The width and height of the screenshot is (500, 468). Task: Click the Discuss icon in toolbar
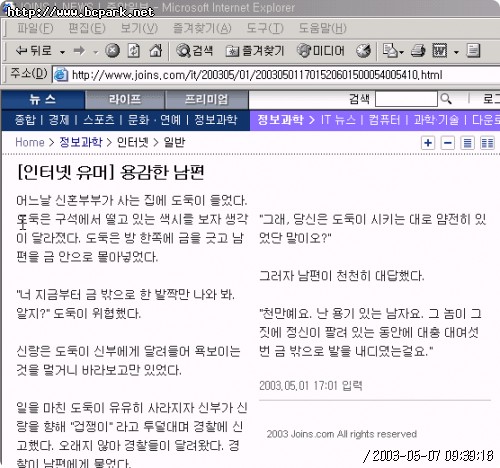473,51
